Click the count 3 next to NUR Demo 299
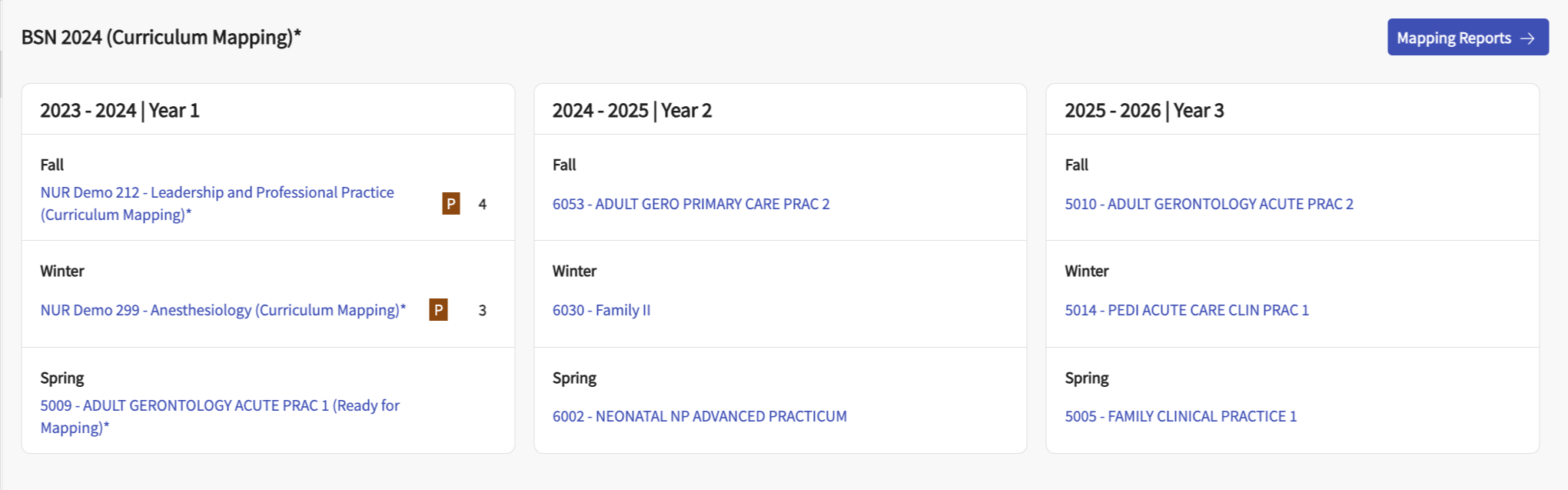 tap(483, 310)
